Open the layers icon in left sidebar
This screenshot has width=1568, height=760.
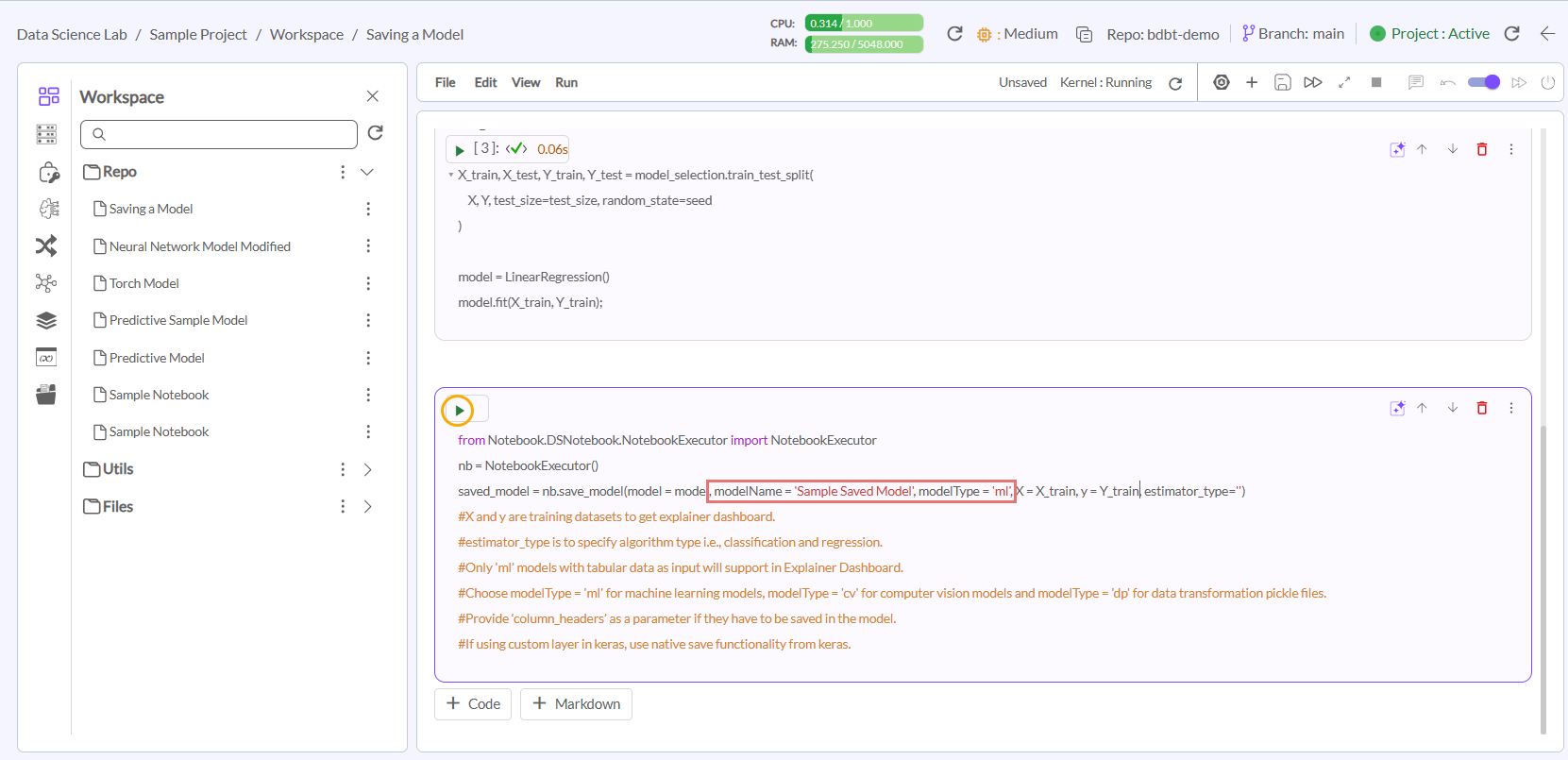tap(46, 320)
